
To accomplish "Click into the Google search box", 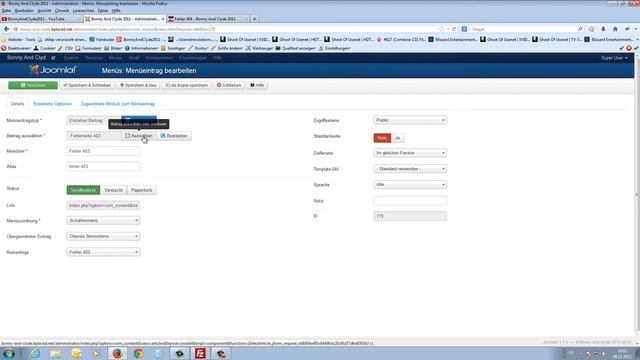I will pos(522,29).
